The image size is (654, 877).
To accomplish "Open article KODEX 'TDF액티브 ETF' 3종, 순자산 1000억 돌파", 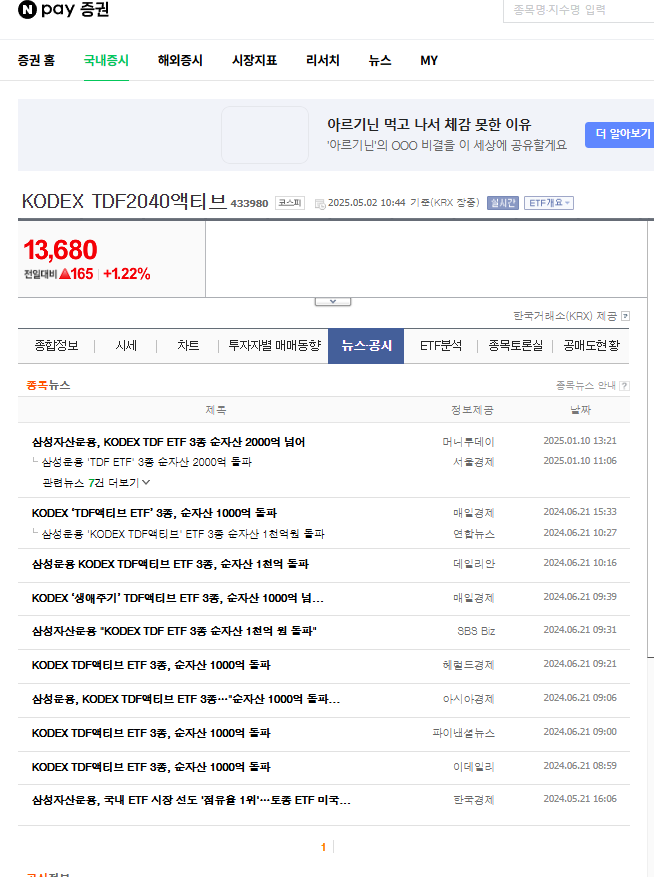I will [154, 513].
